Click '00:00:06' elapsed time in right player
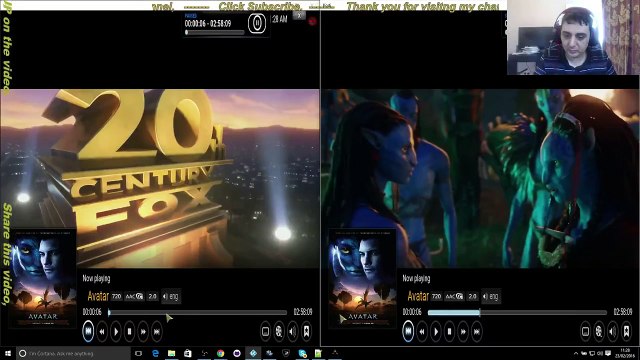Image resolution: width=640 pixels, height=360 pixels. [x=412, y=312]
